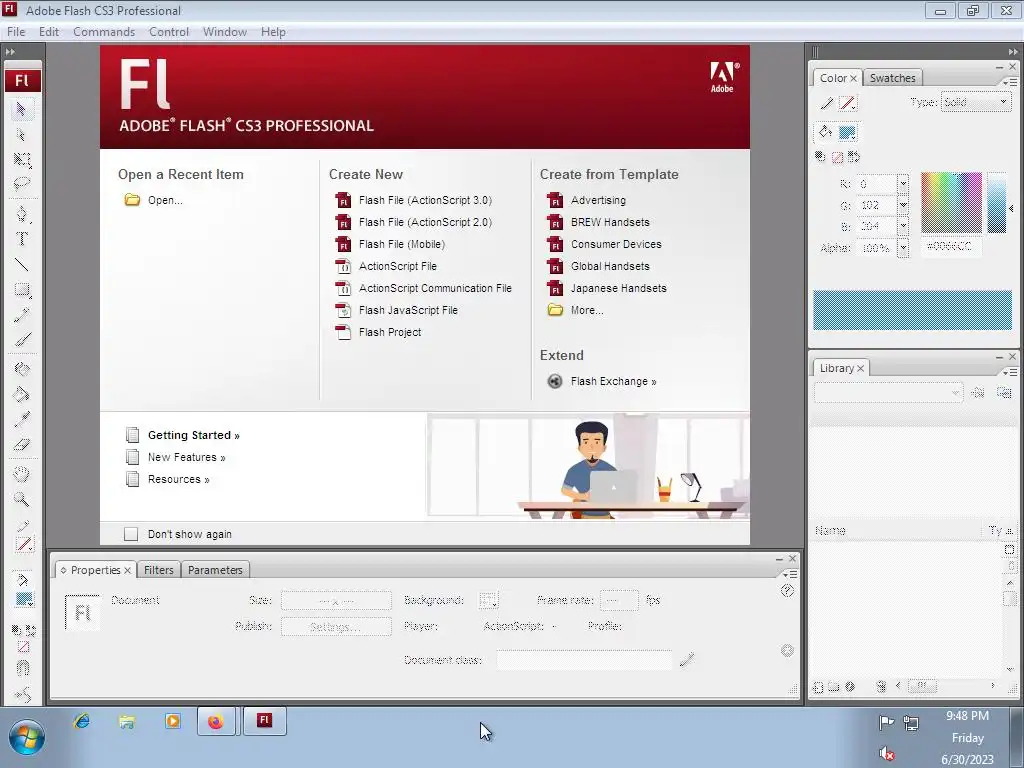Open the B value dropdown arrow

coord(903,226)
